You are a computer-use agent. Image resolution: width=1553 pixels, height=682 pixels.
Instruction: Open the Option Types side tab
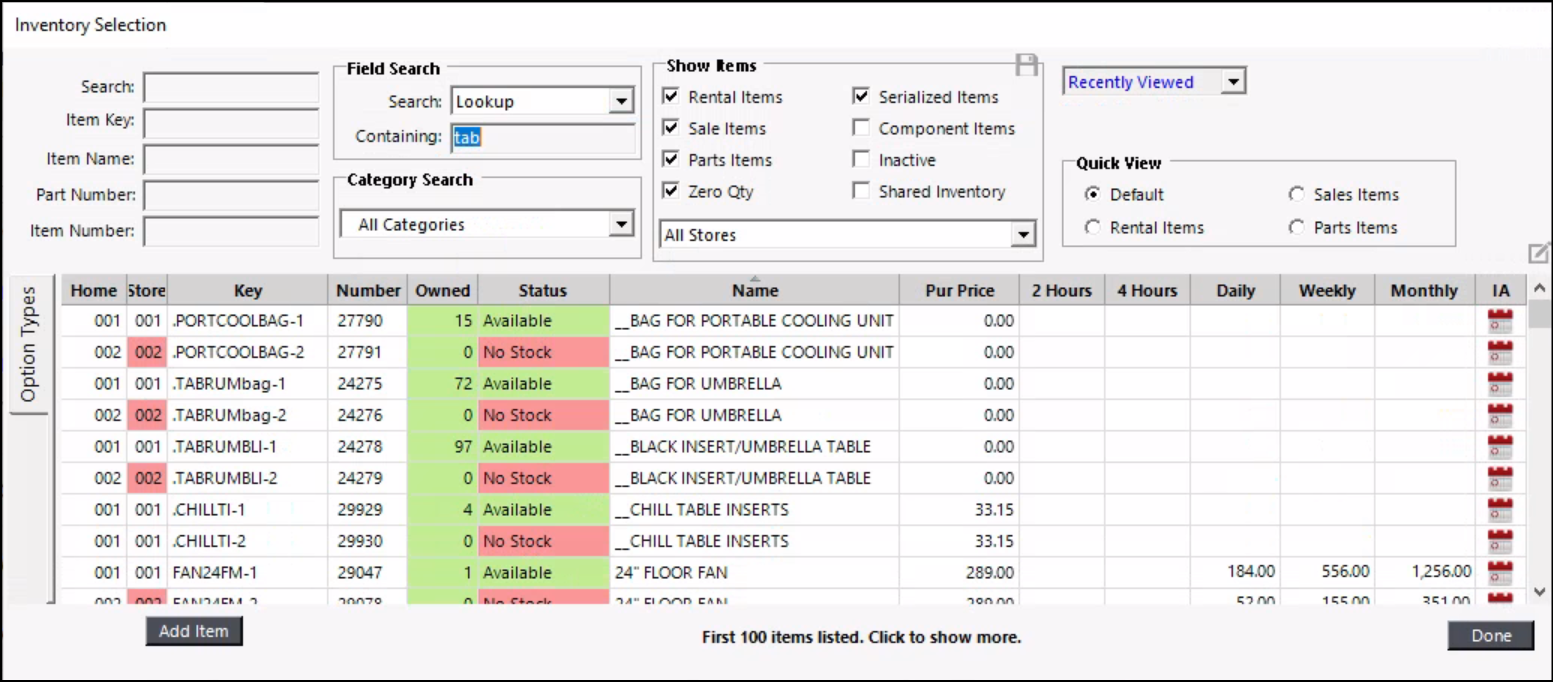[x=28, y=344]
